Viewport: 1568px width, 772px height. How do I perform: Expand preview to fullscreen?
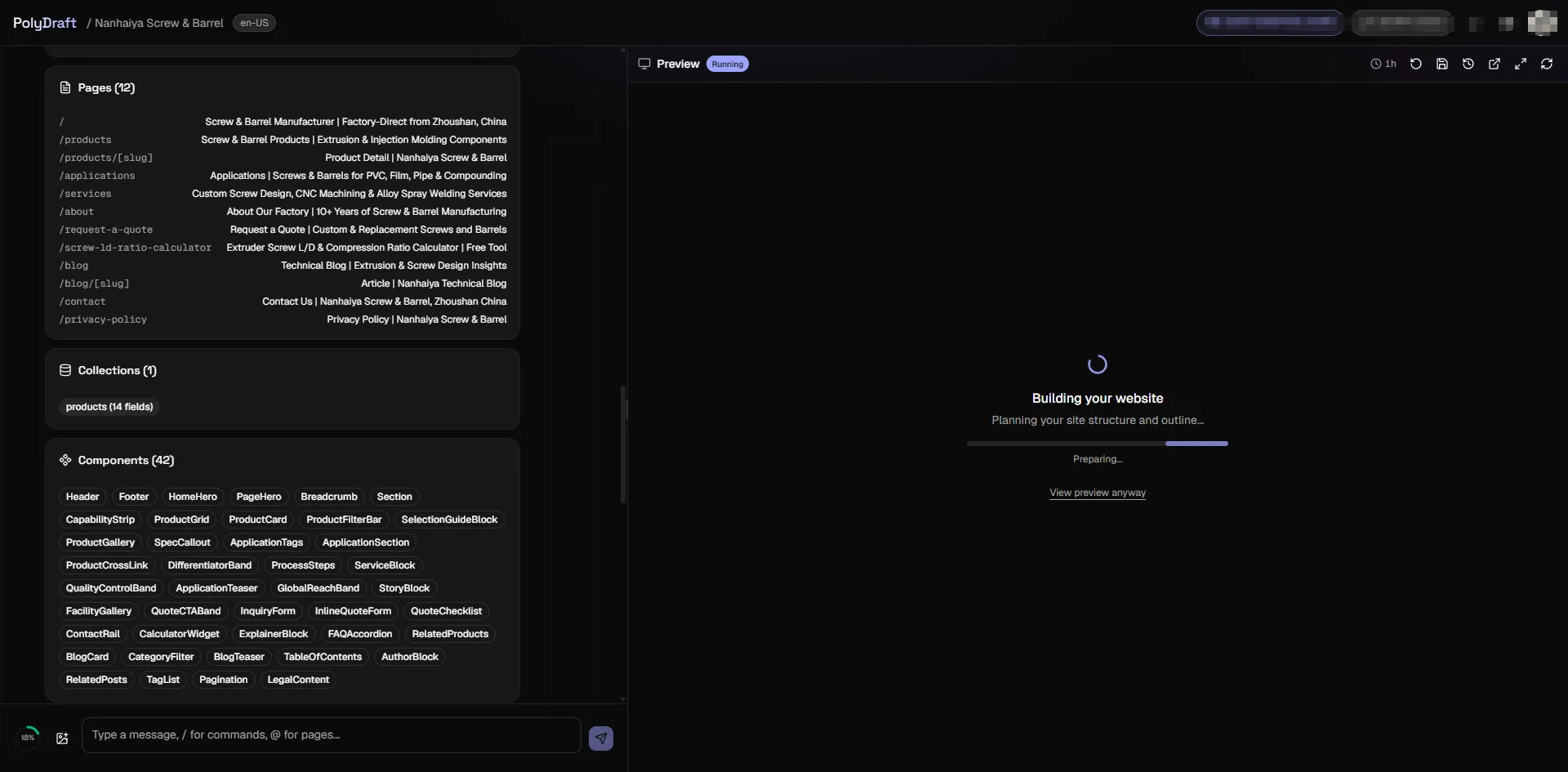(x=1521, y=64)
